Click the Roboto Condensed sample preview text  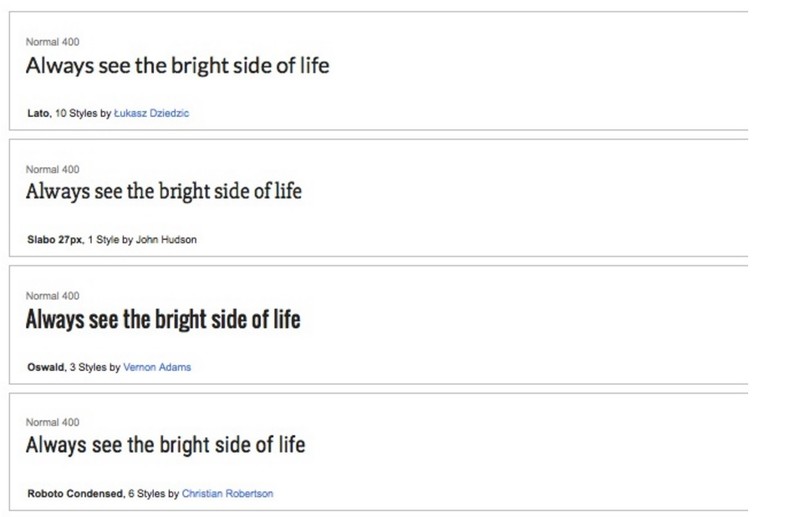click(165, 444)
